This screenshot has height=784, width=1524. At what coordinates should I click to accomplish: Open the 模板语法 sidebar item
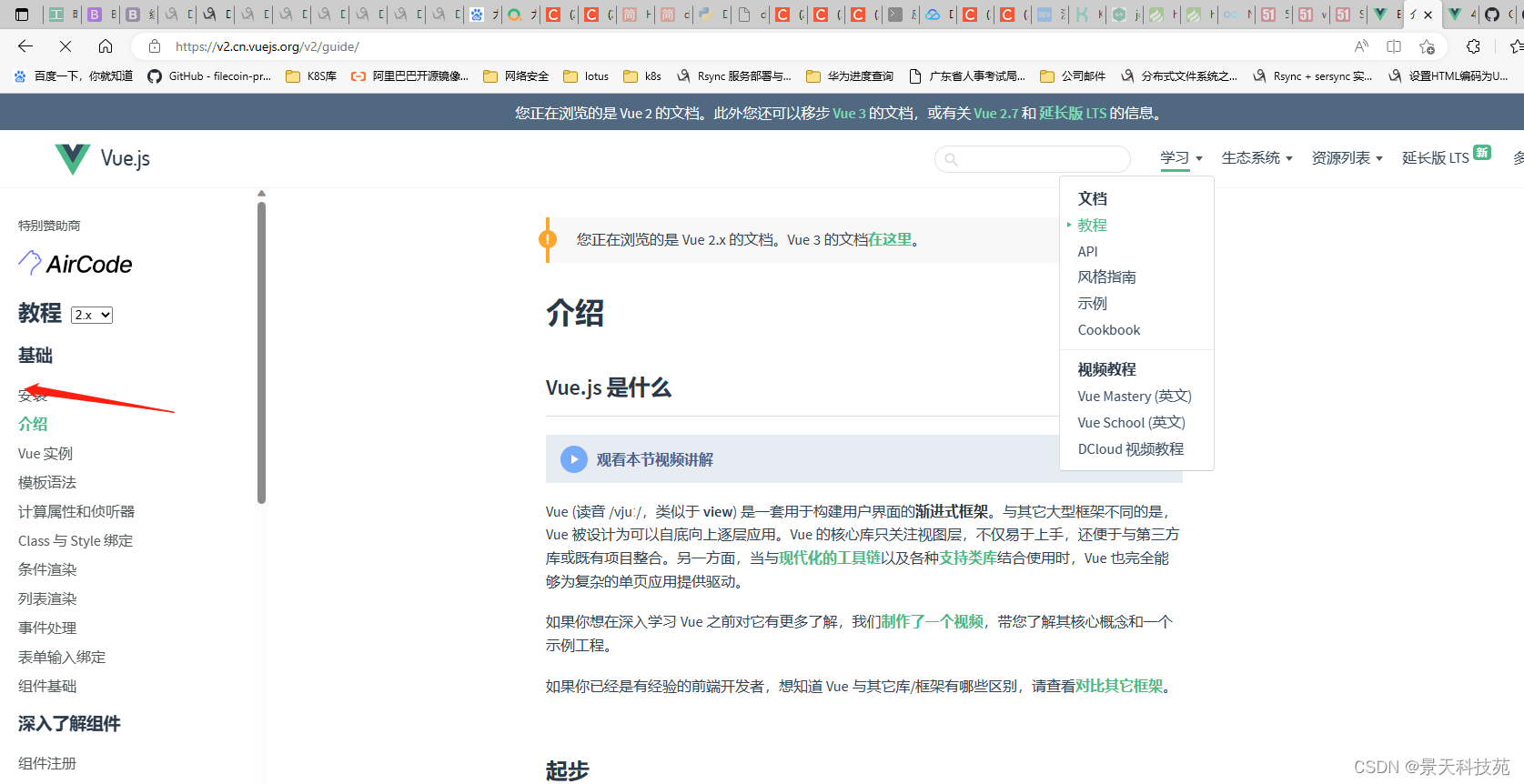47,482
